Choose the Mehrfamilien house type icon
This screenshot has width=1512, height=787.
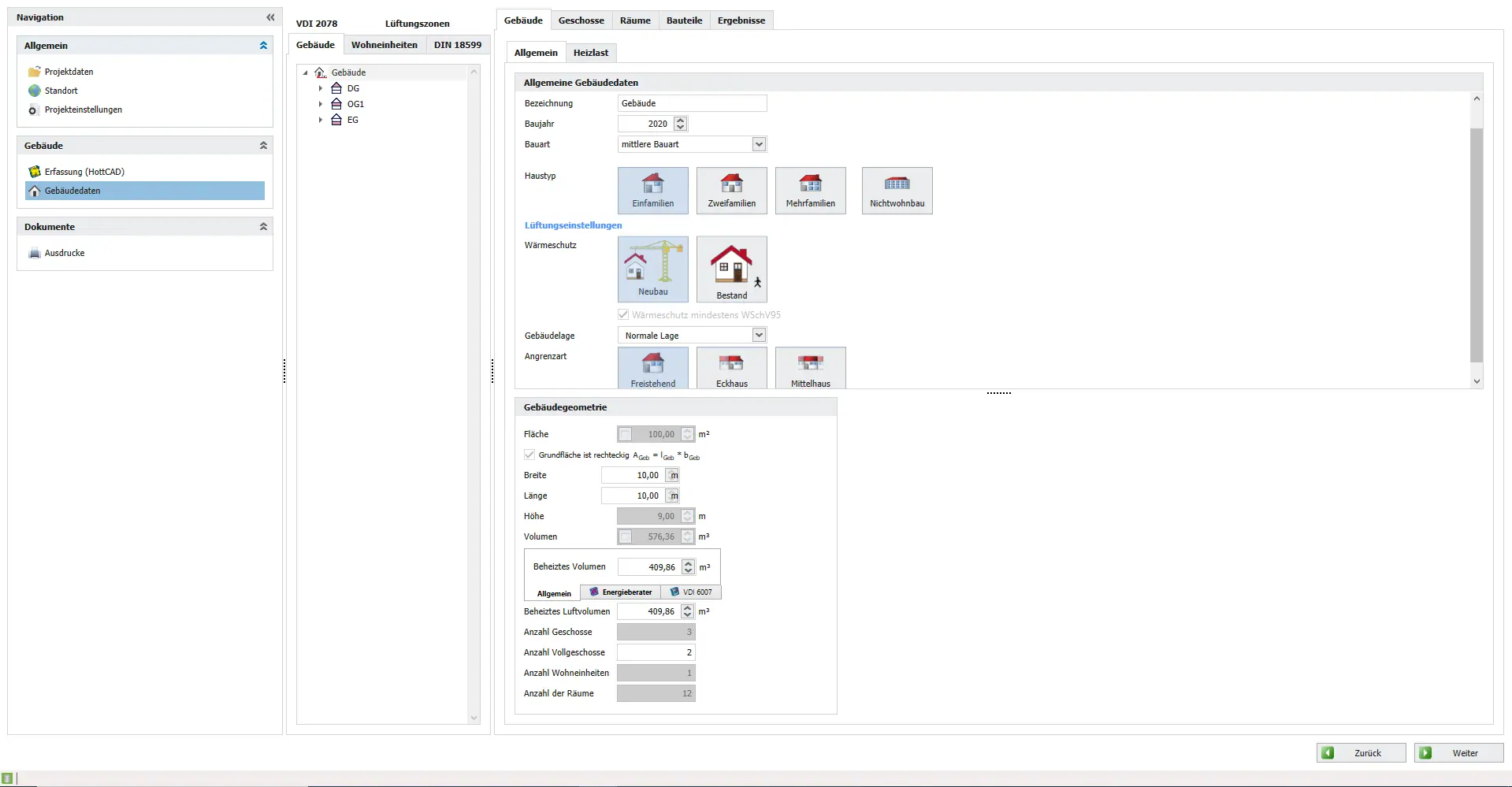pos(810,190)
